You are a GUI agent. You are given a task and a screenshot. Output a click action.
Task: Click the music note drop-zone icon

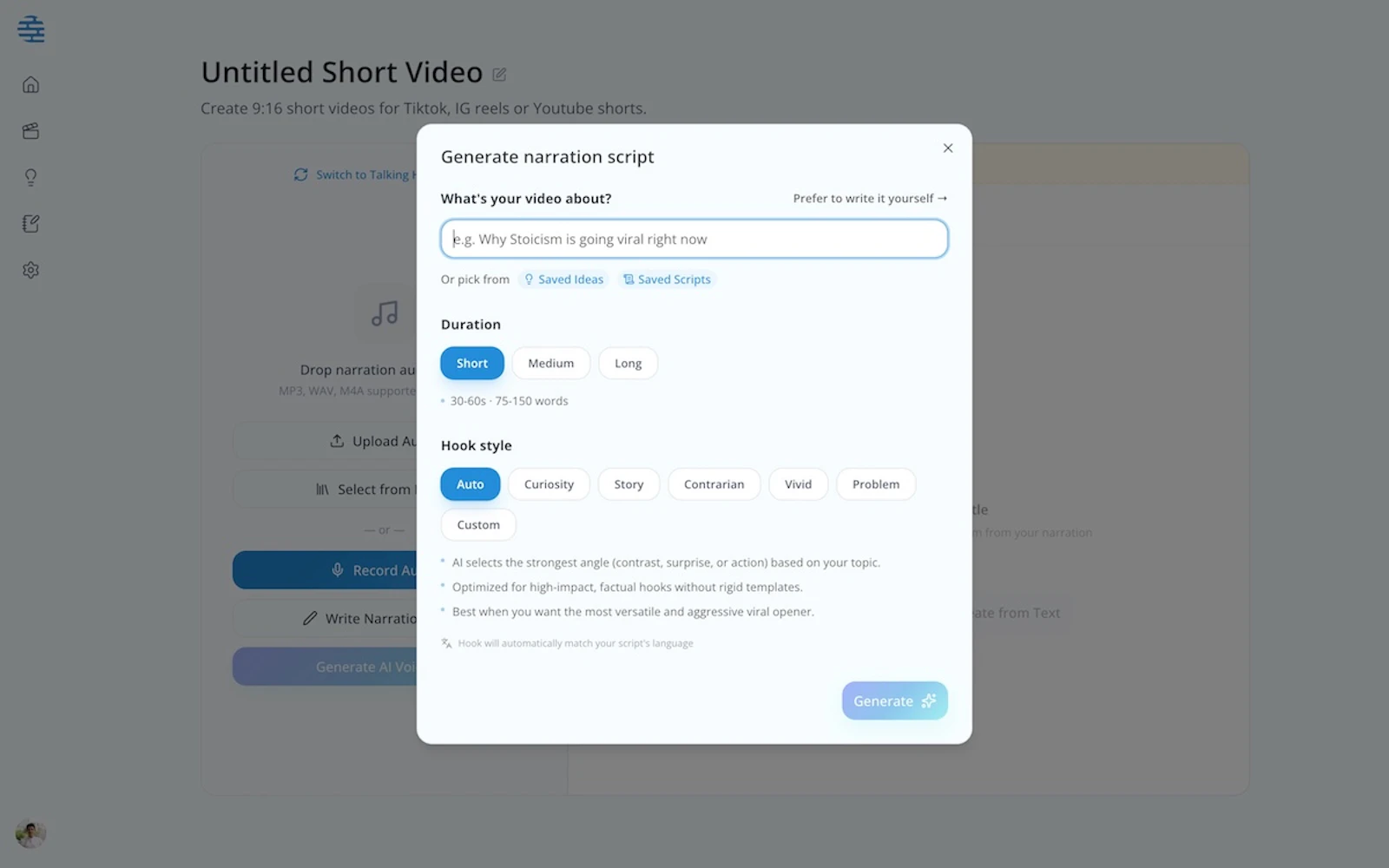(x=385, y=313)
